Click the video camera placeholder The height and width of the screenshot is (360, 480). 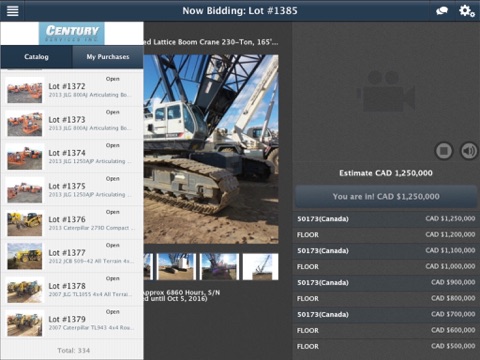386,91
